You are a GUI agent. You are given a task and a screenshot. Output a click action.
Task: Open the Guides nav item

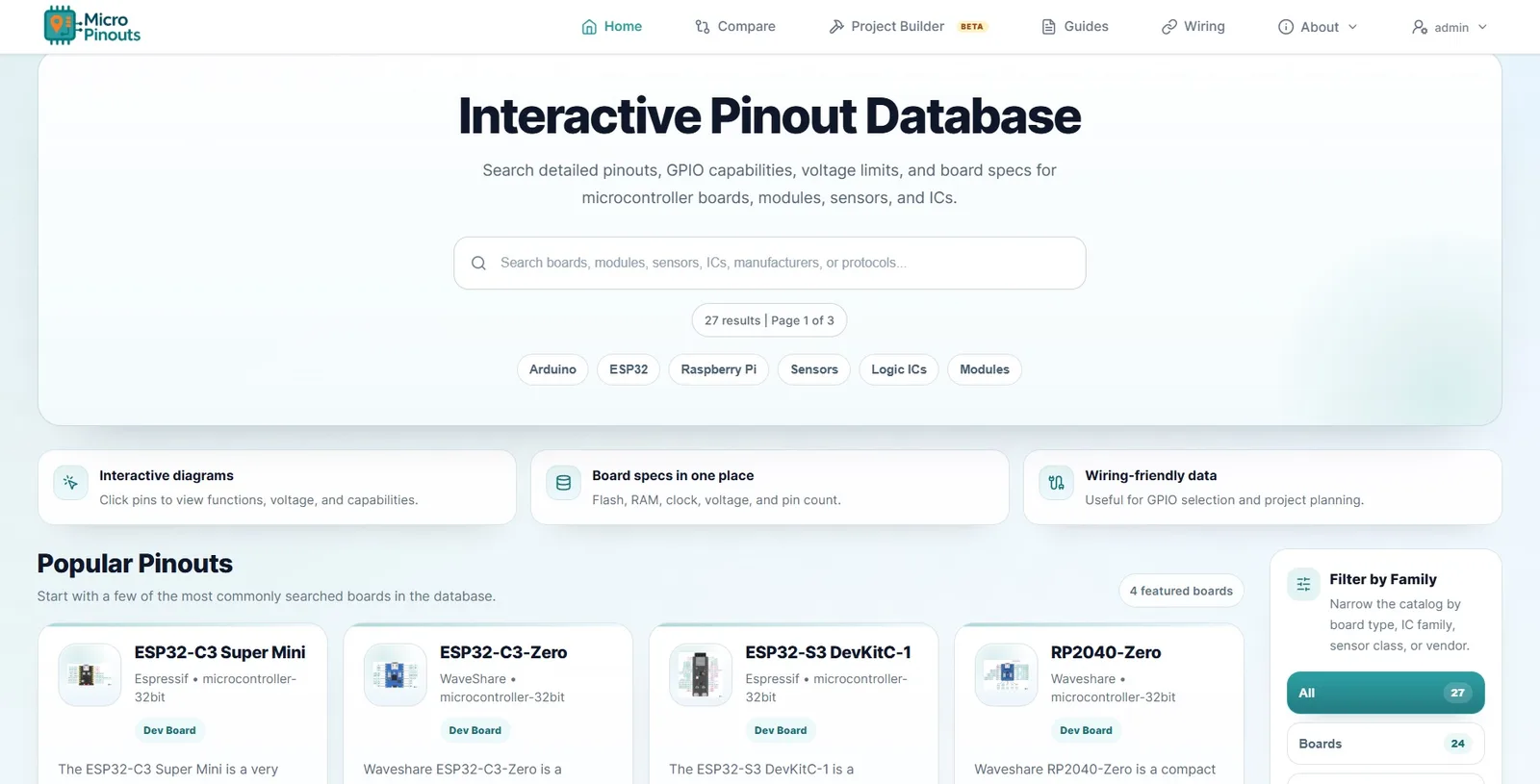point(1075,27)
